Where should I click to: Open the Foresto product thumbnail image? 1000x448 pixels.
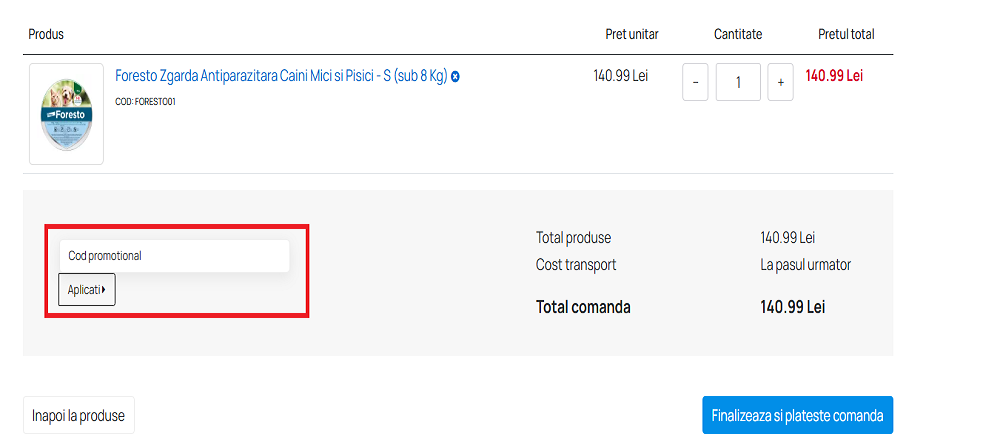[66, 114]
